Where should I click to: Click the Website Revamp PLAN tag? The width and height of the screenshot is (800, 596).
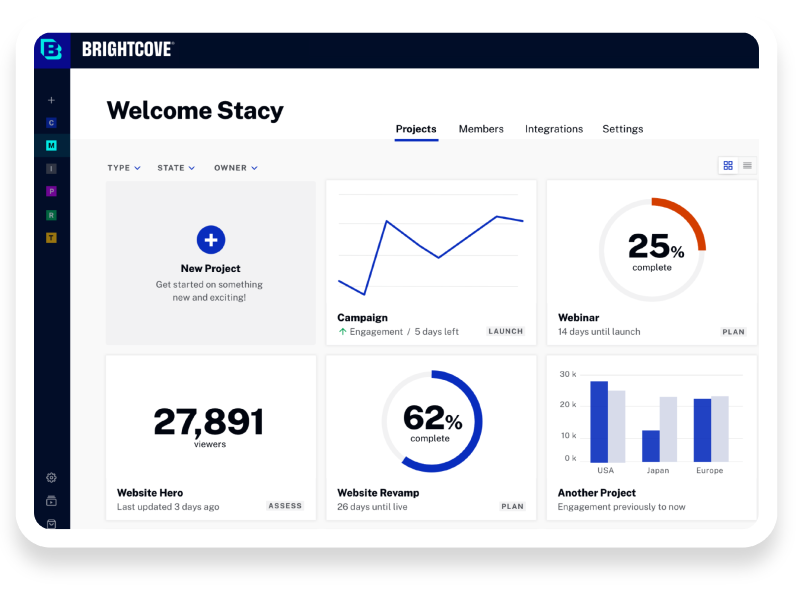click(512, 506)
